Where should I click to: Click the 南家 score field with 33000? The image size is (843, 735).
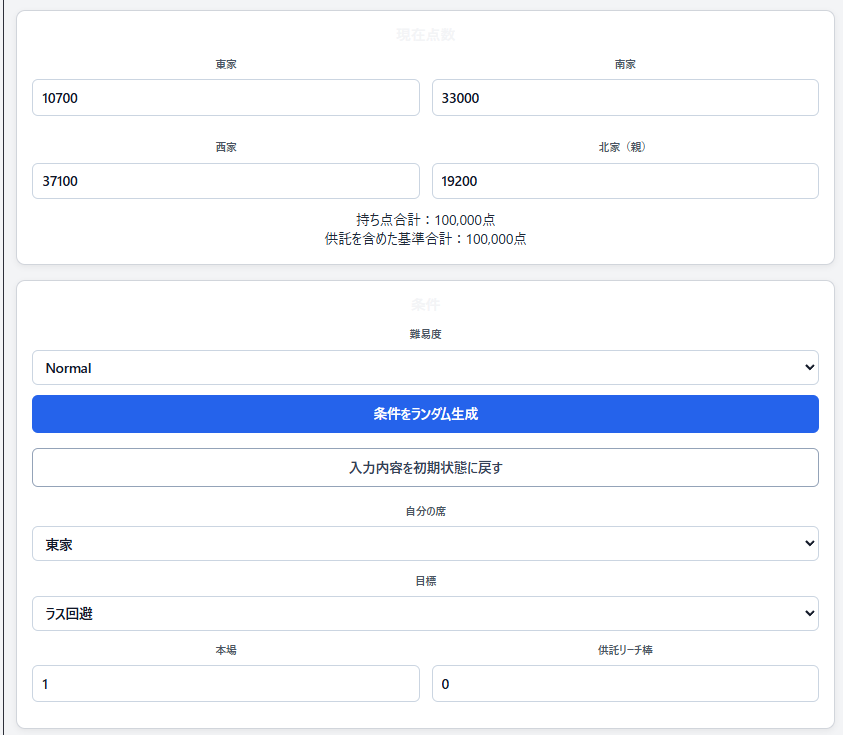[625, 98]
